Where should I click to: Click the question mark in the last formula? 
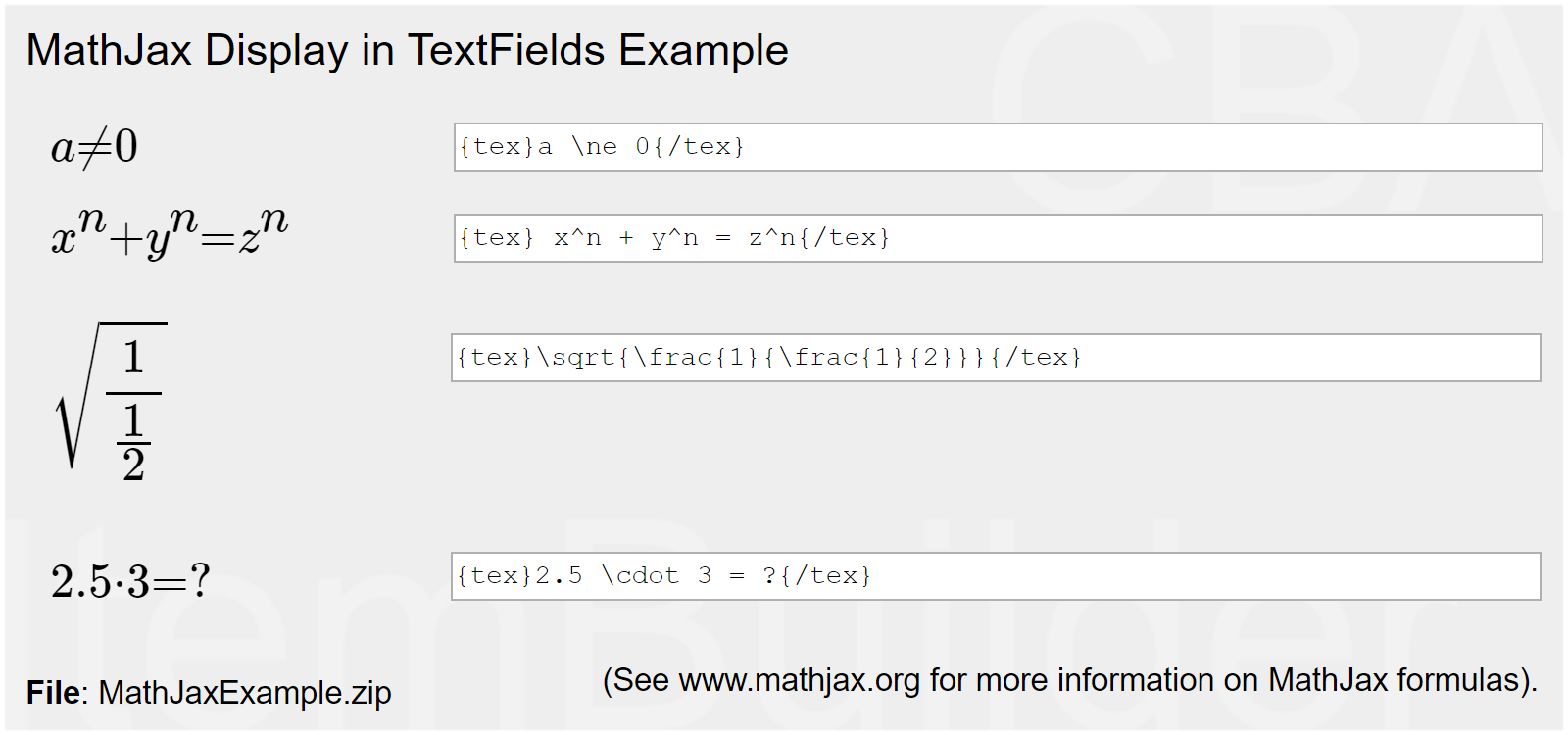pos(200,581)
